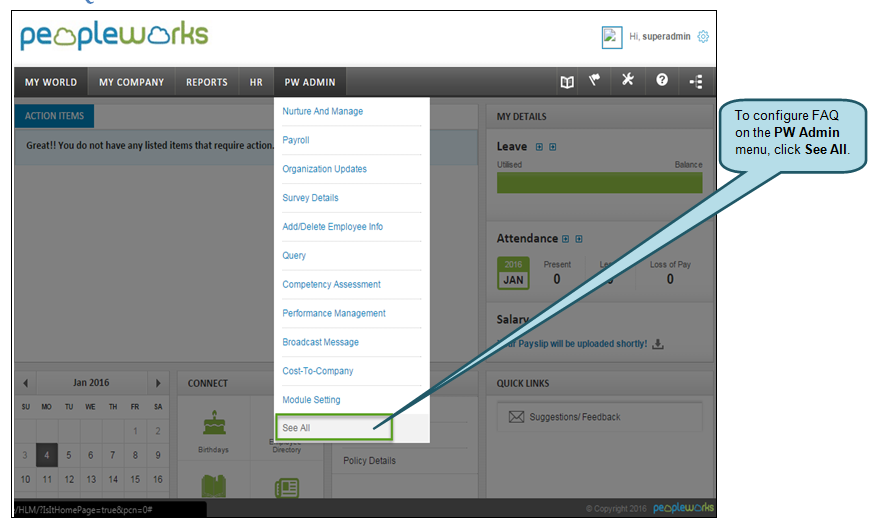The height and width of the screenshot is (527, 869).
Task: Click the help question mark icon
Action: [662, 80]
